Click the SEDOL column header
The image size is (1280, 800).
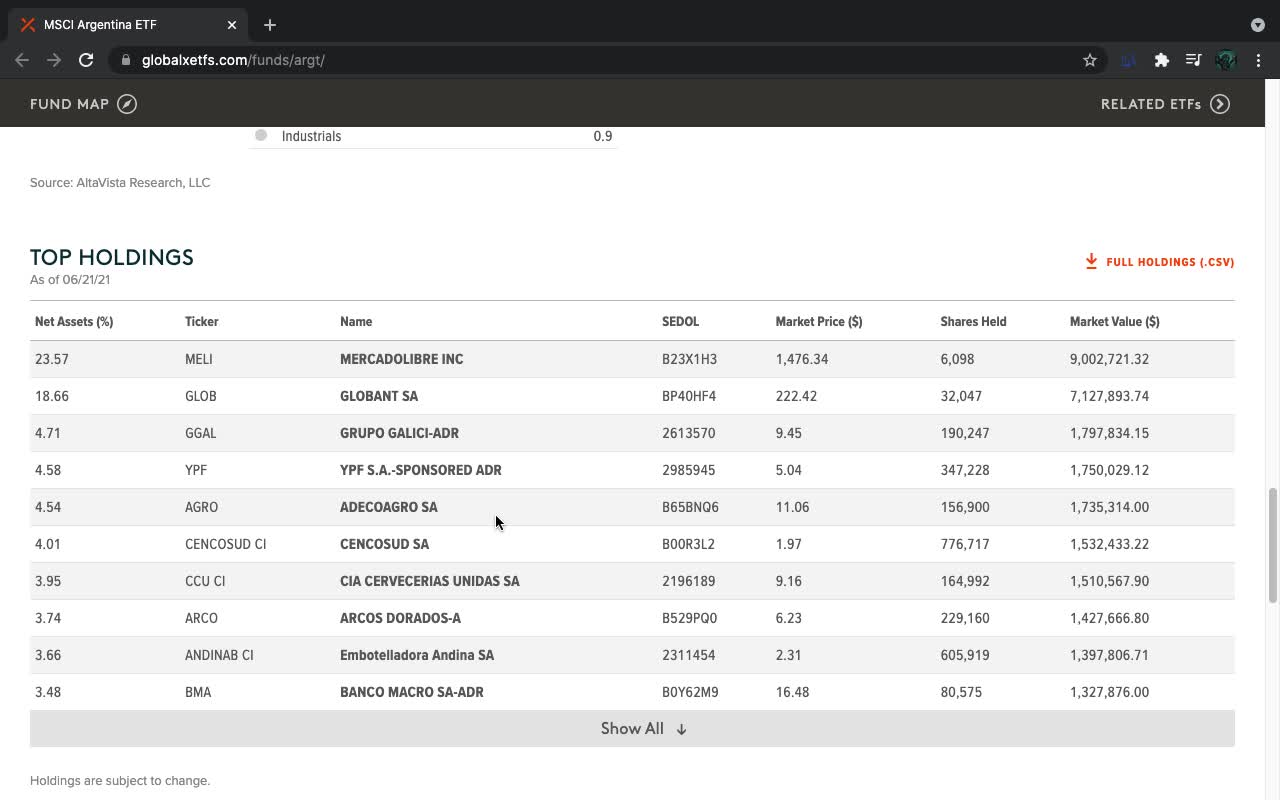click(680, 322)
